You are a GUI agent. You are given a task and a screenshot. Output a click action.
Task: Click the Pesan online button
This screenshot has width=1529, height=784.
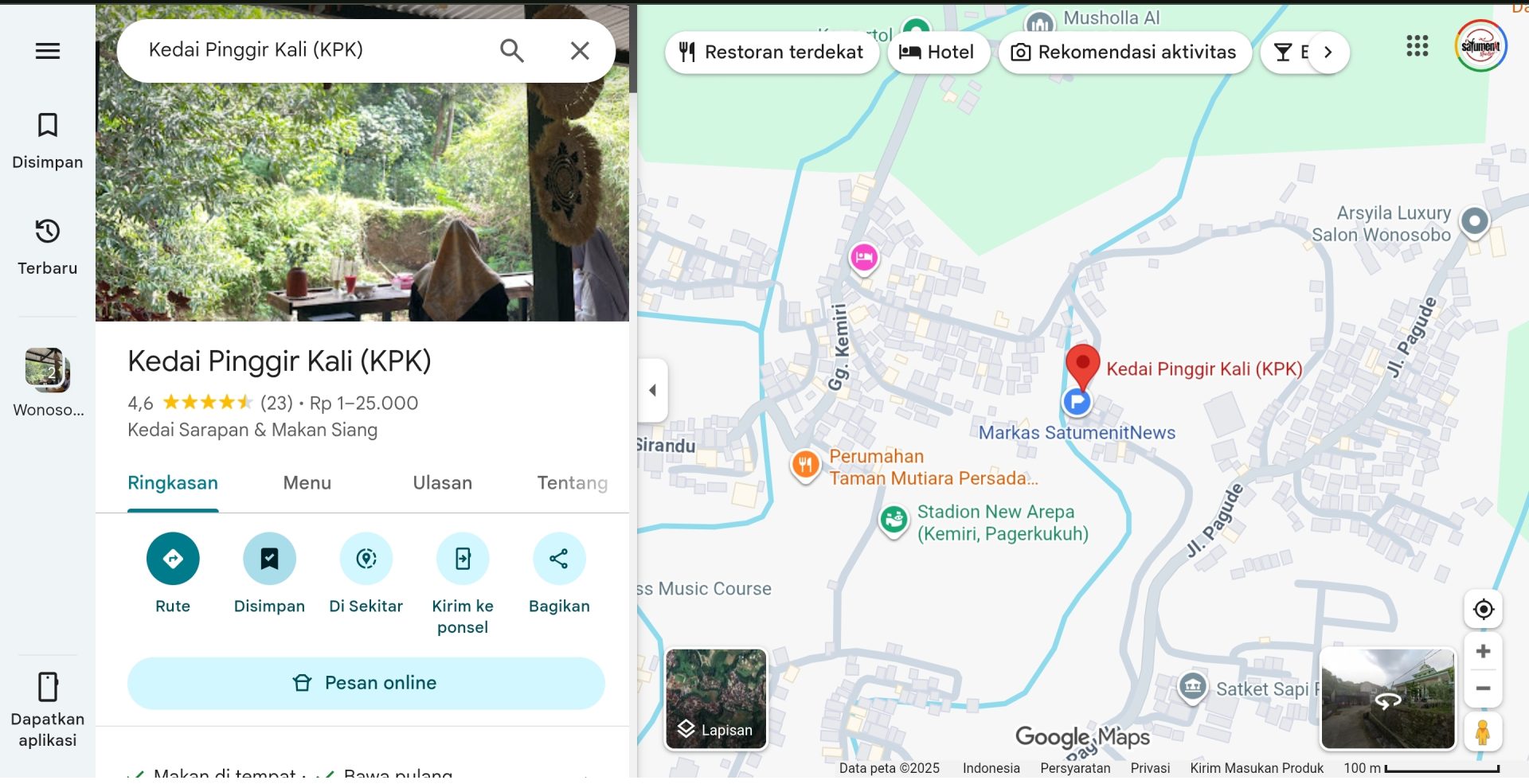click(x=366, y=683)
